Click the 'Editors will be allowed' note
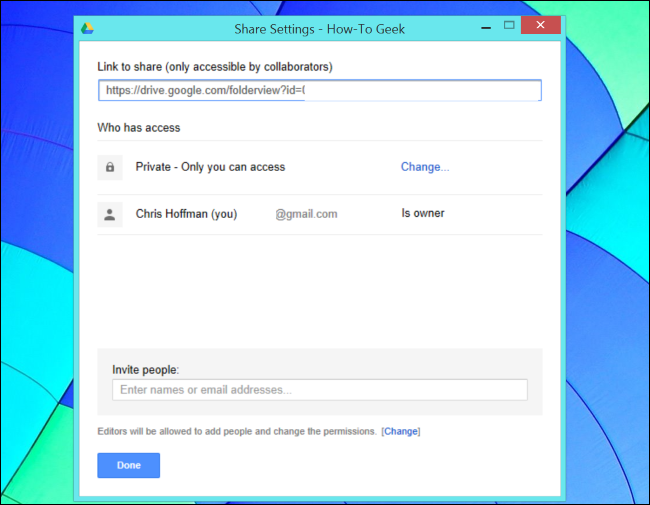This screenshot has height=505, width=650. pyautogui.click(x=237, y=431)
